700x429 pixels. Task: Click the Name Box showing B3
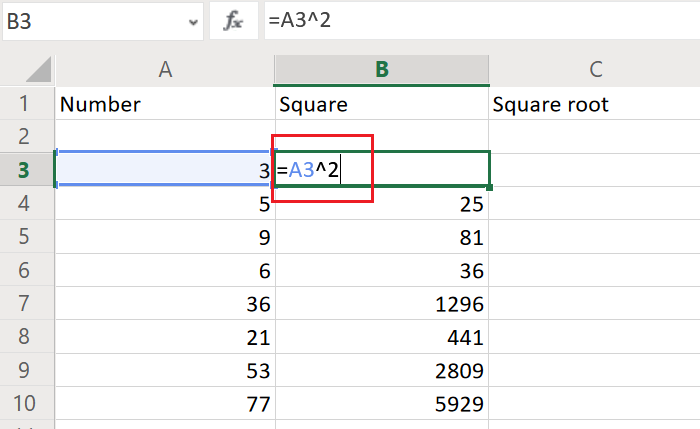point(90,22)
